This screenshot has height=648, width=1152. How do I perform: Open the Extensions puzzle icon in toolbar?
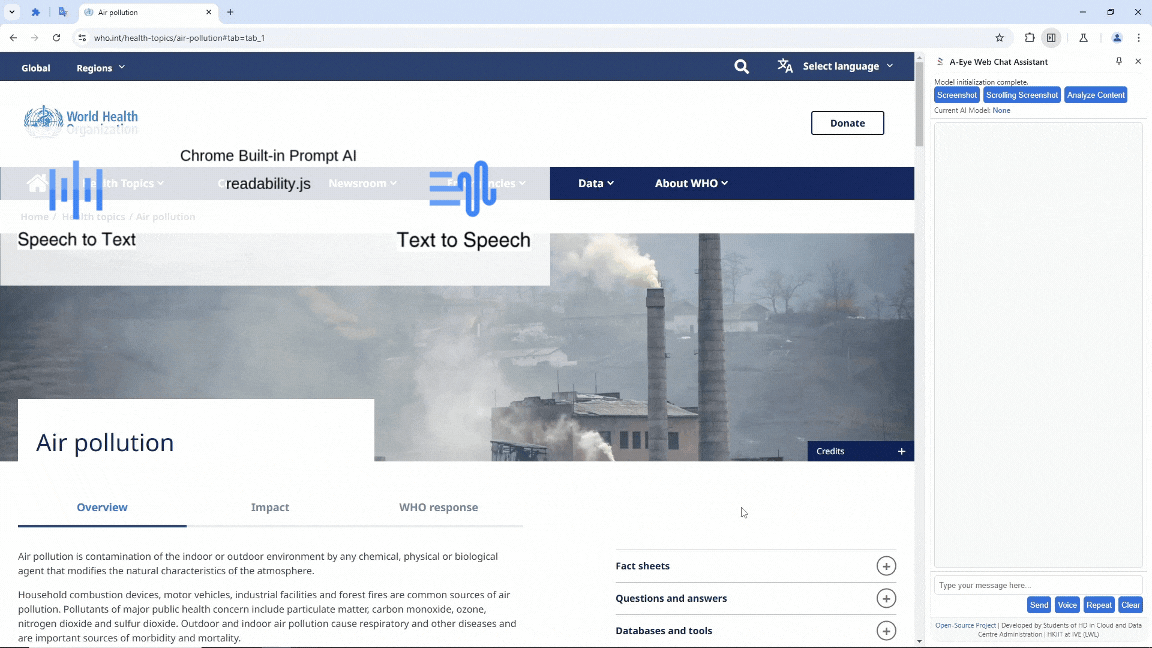tap(1029, 37)
